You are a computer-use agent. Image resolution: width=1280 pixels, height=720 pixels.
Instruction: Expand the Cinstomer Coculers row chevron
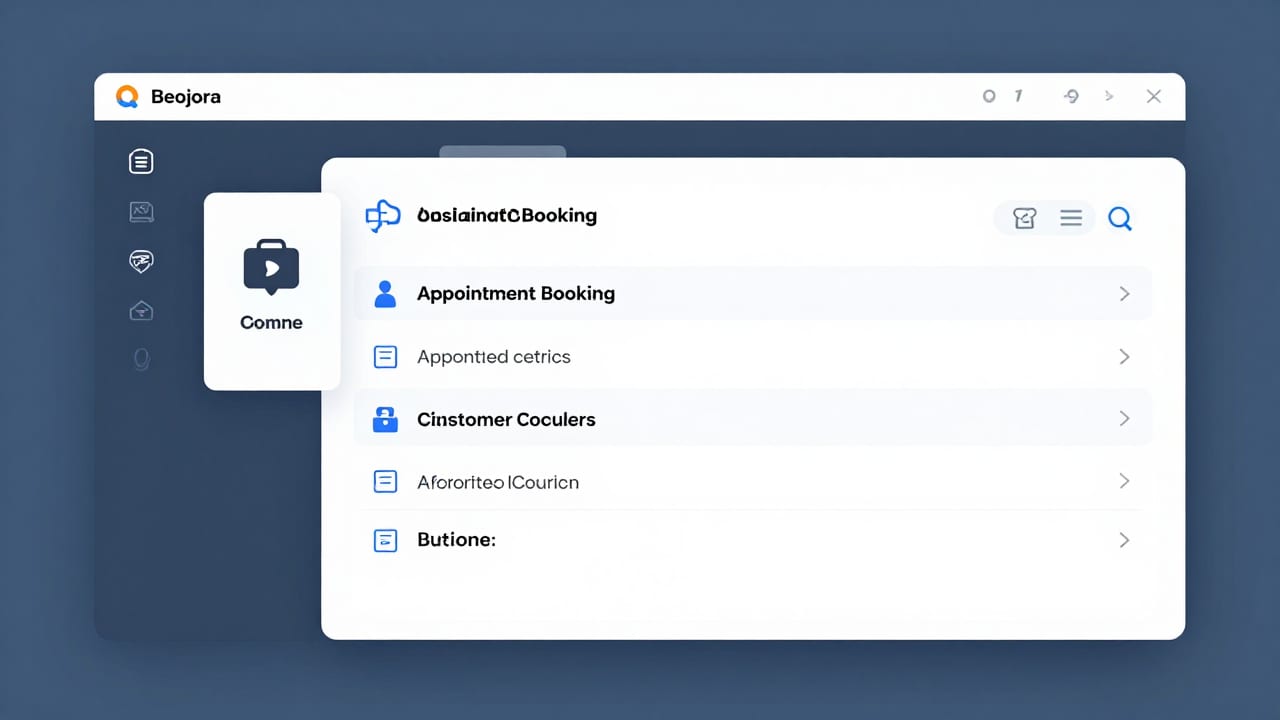click(x=1124, y=419)
